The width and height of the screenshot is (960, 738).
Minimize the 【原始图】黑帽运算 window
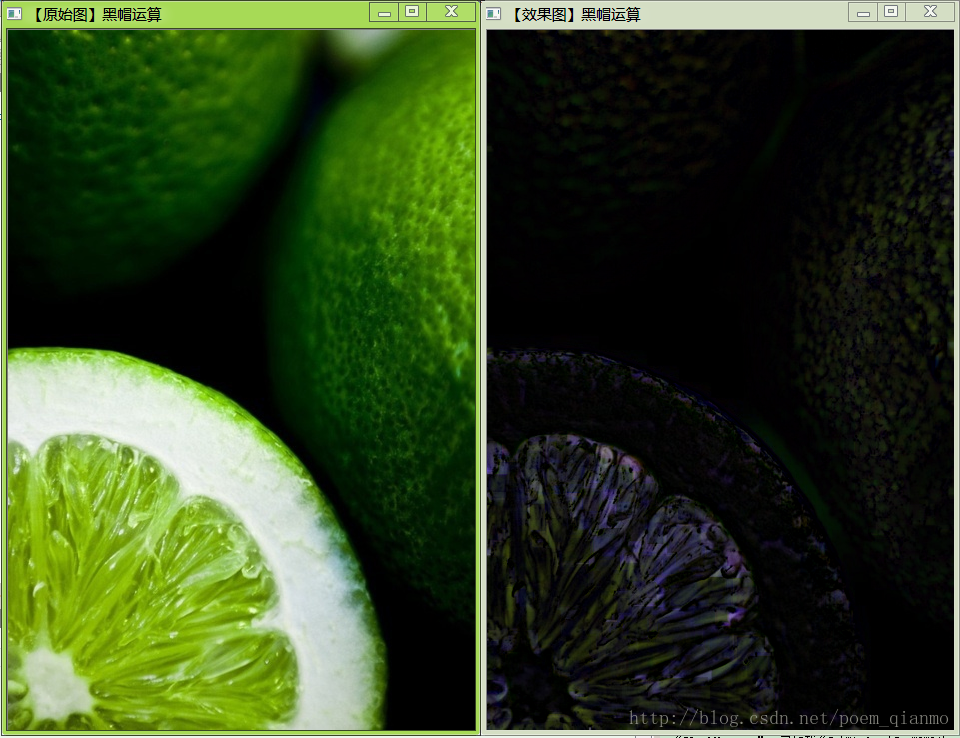(384, 12)
